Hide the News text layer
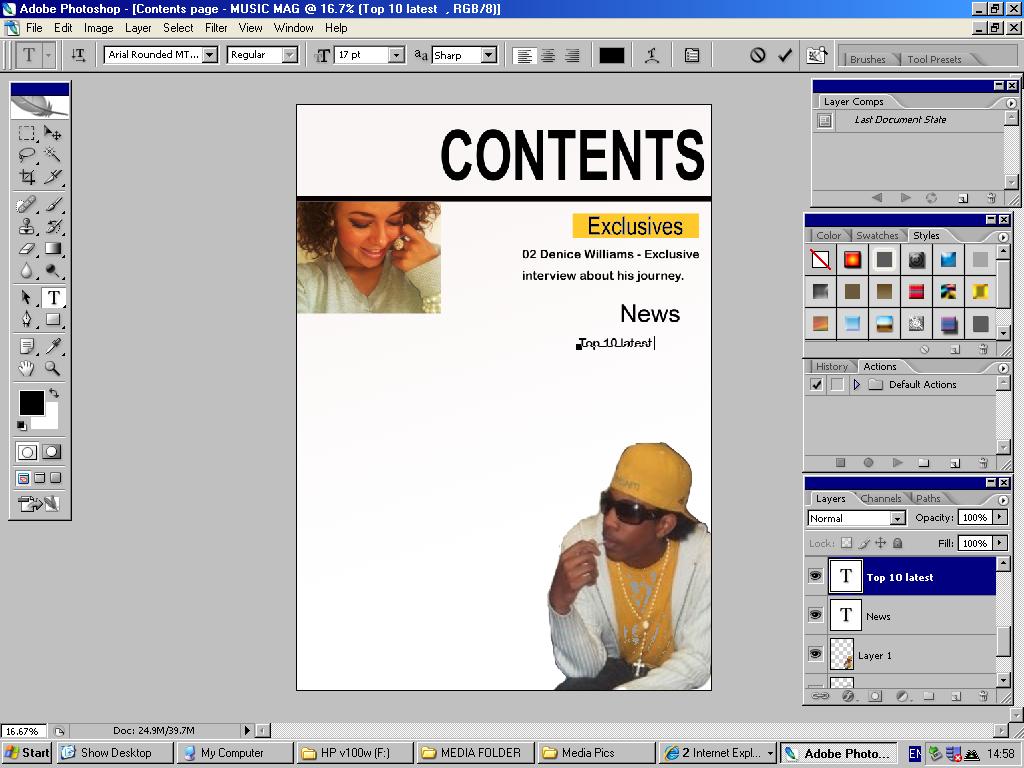Screen dimensions: 1024x768 pyautogui.click(x=815, y=615)
